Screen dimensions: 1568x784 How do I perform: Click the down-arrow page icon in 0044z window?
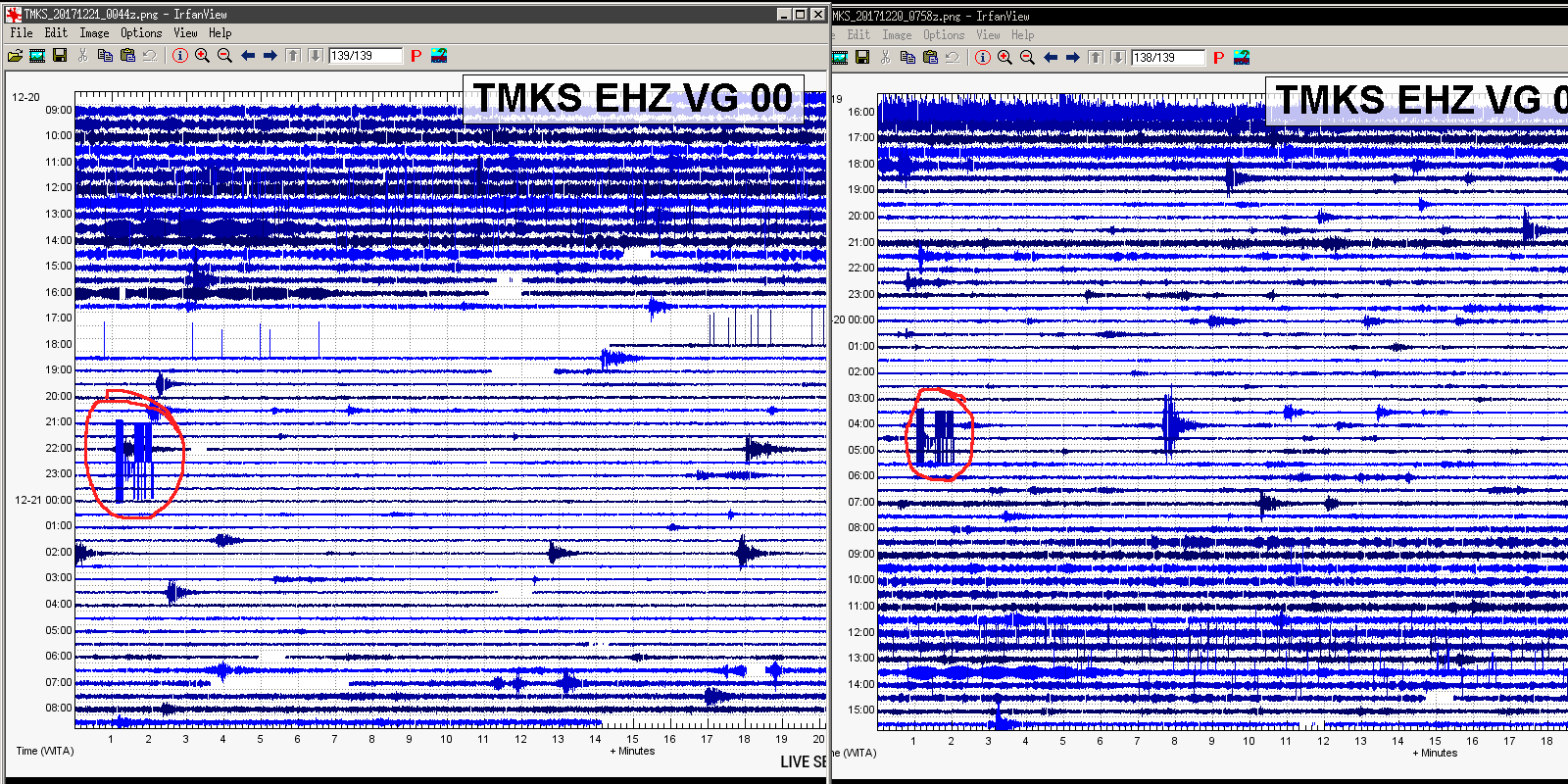tap(316, 56)
